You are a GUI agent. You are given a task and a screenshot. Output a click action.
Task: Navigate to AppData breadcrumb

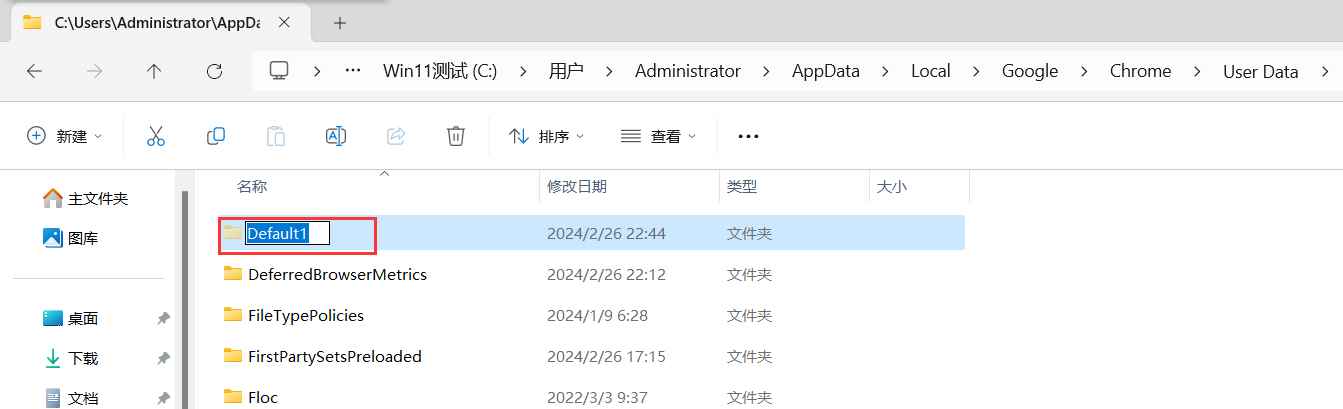pyautogui.click(x=826, y=71)
